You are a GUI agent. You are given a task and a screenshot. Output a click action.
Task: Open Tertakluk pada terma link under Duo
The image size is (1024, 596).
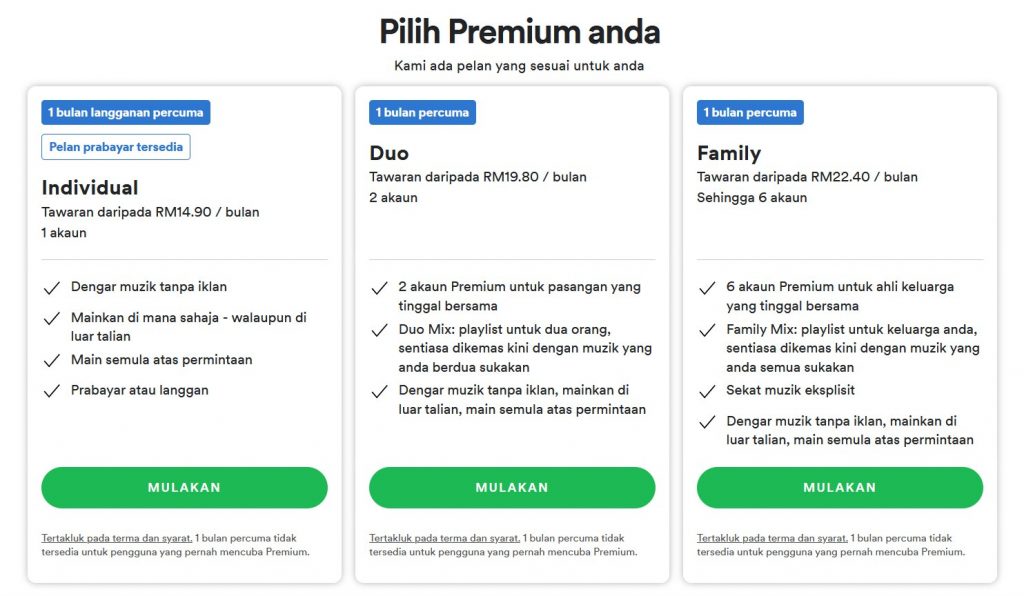coord(445,538)
